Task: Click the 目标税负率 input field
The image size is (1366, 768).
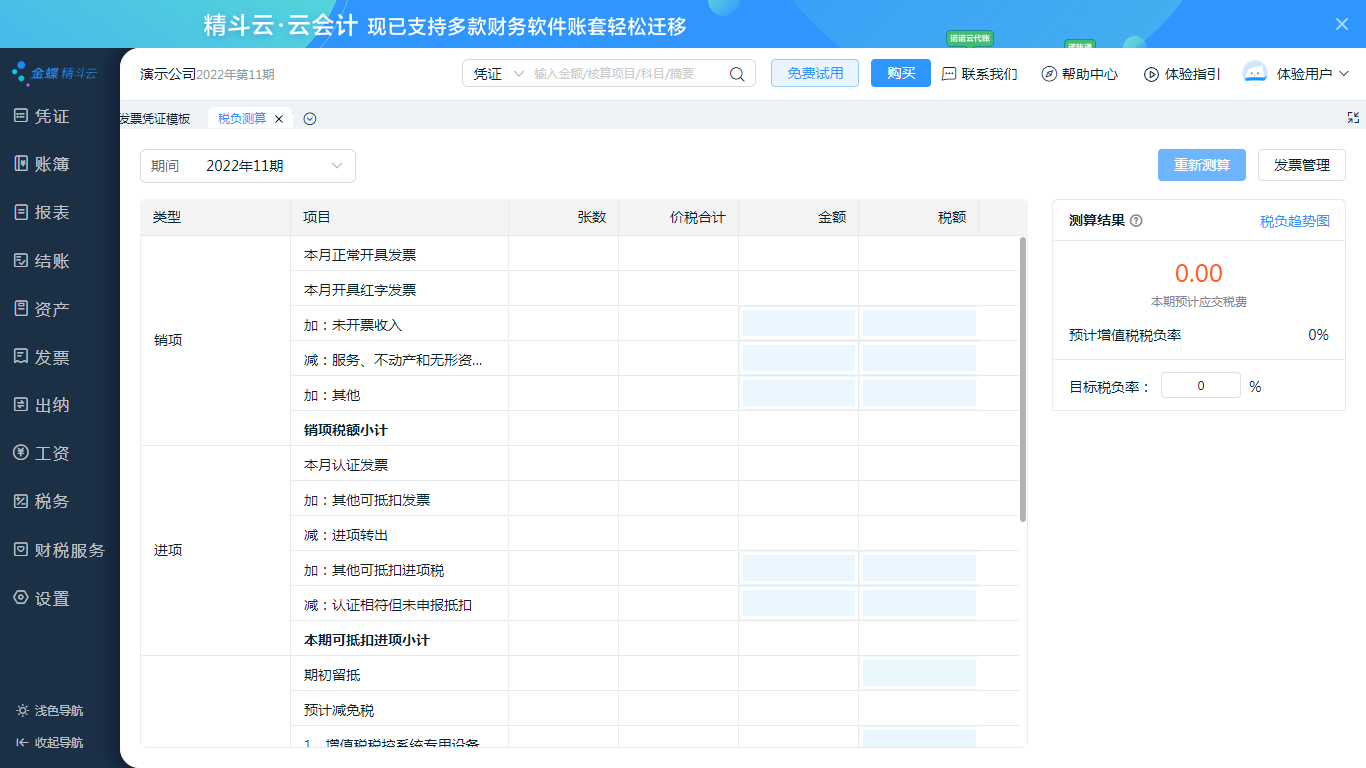Action: click(1200, 386)
